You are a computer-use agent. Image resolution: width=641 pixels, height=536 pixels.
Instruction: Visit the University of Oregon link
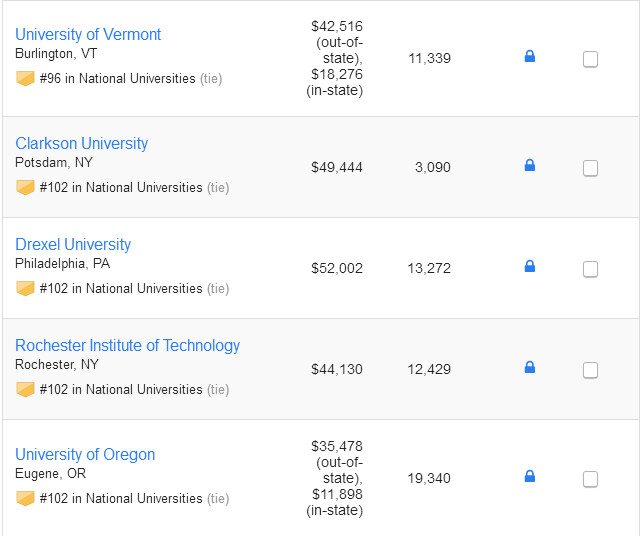click(x=85, y=454)
